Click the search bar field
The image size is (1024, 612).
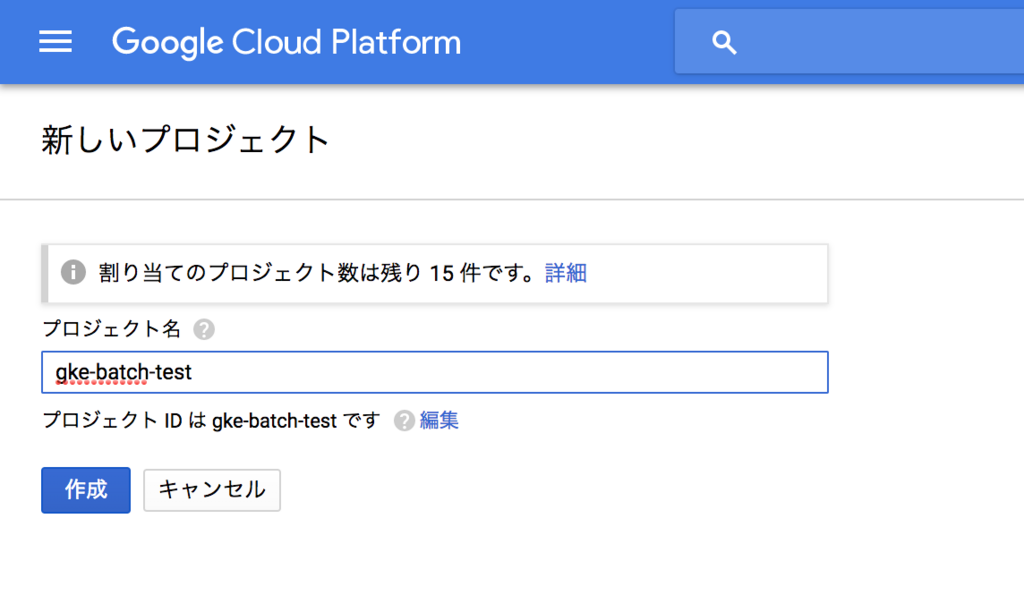click(849, 42)
